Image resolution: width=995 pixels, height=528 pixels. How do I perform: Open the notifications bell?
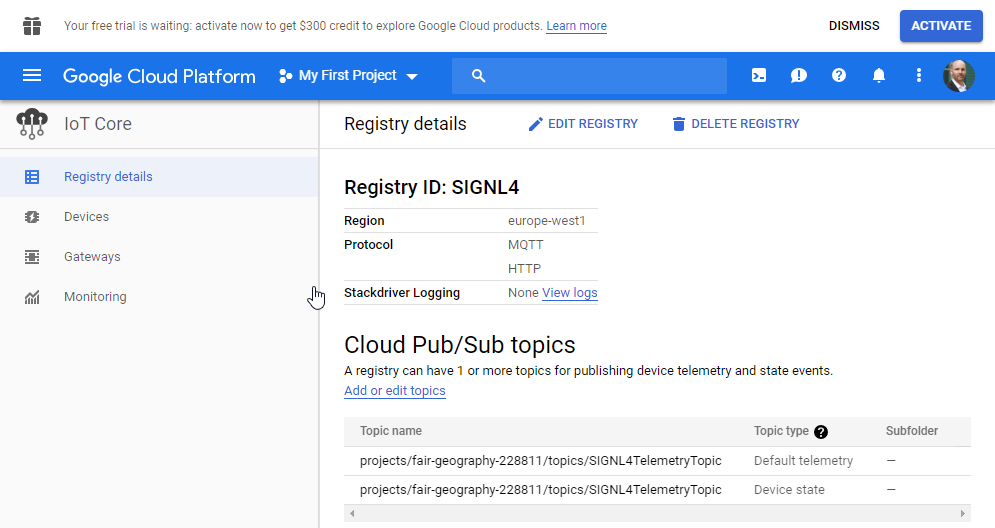[x=878, y=76]
